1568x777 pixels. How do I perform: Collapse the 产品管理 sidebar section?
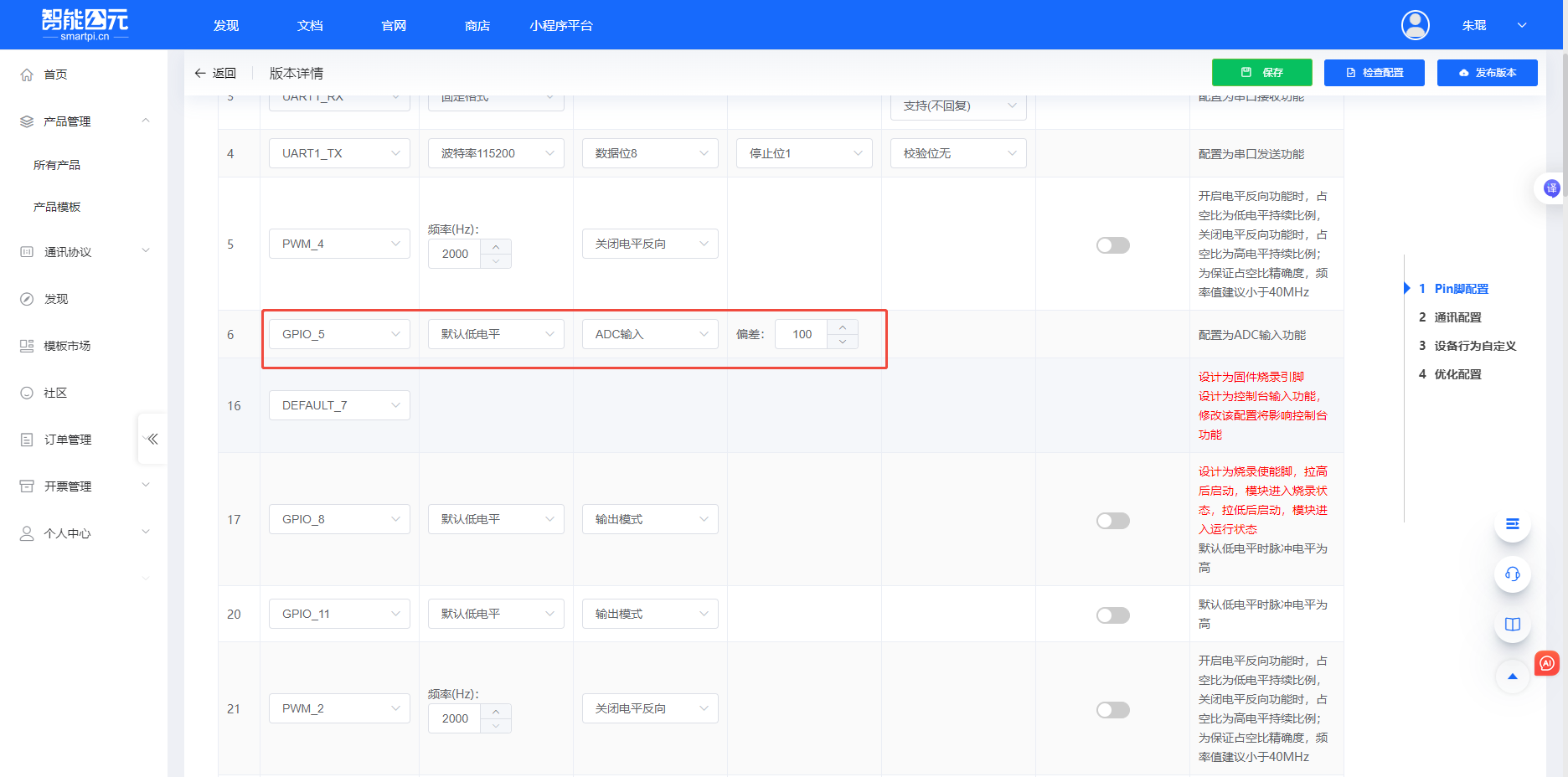(146, 121)
